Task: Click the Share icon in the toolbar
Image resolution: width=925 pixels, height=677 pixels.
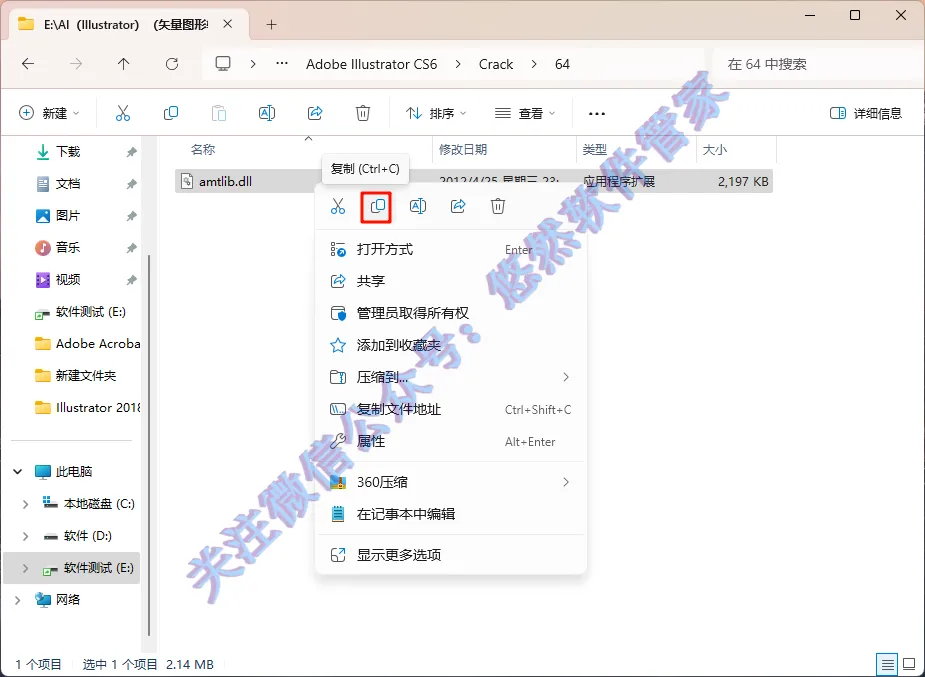Action: click(315, 113)
